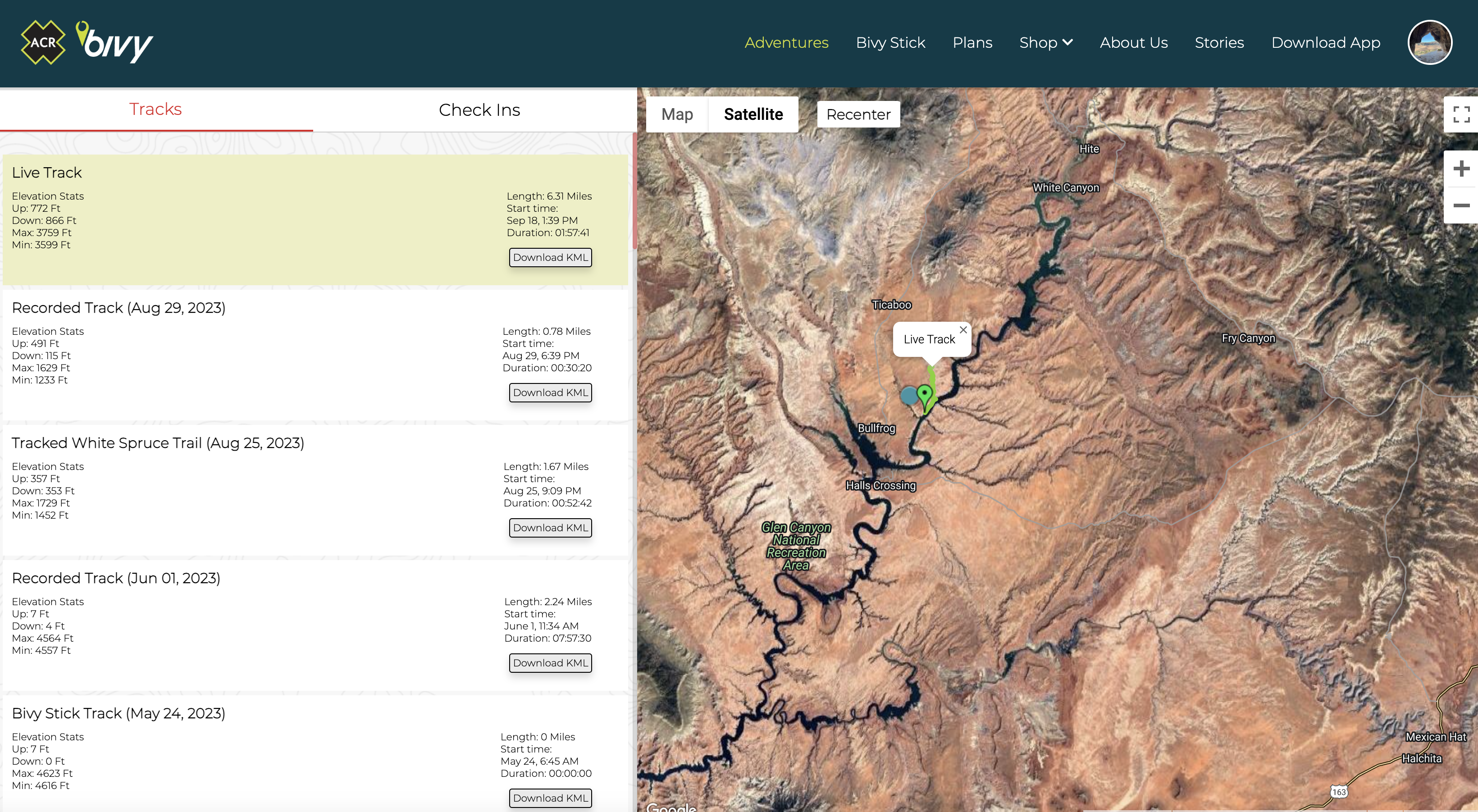Click the White Canyon map label
The image size is (1478, 812).
point(1066,187)
